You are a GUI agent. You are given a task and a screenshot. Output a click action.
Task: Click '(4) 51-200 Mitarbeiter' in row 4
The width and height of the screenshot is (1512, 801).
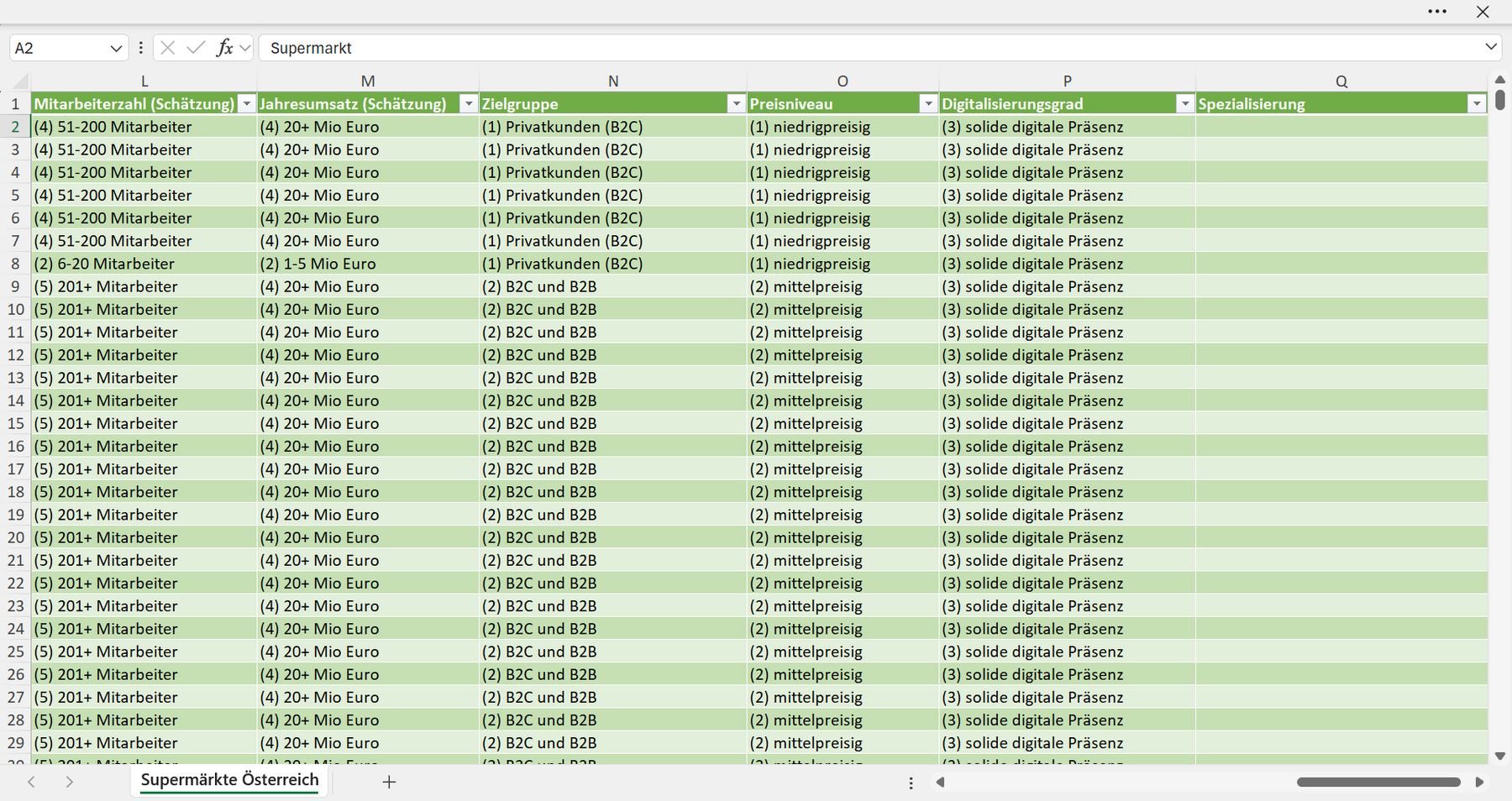click(x=144, y=172)
